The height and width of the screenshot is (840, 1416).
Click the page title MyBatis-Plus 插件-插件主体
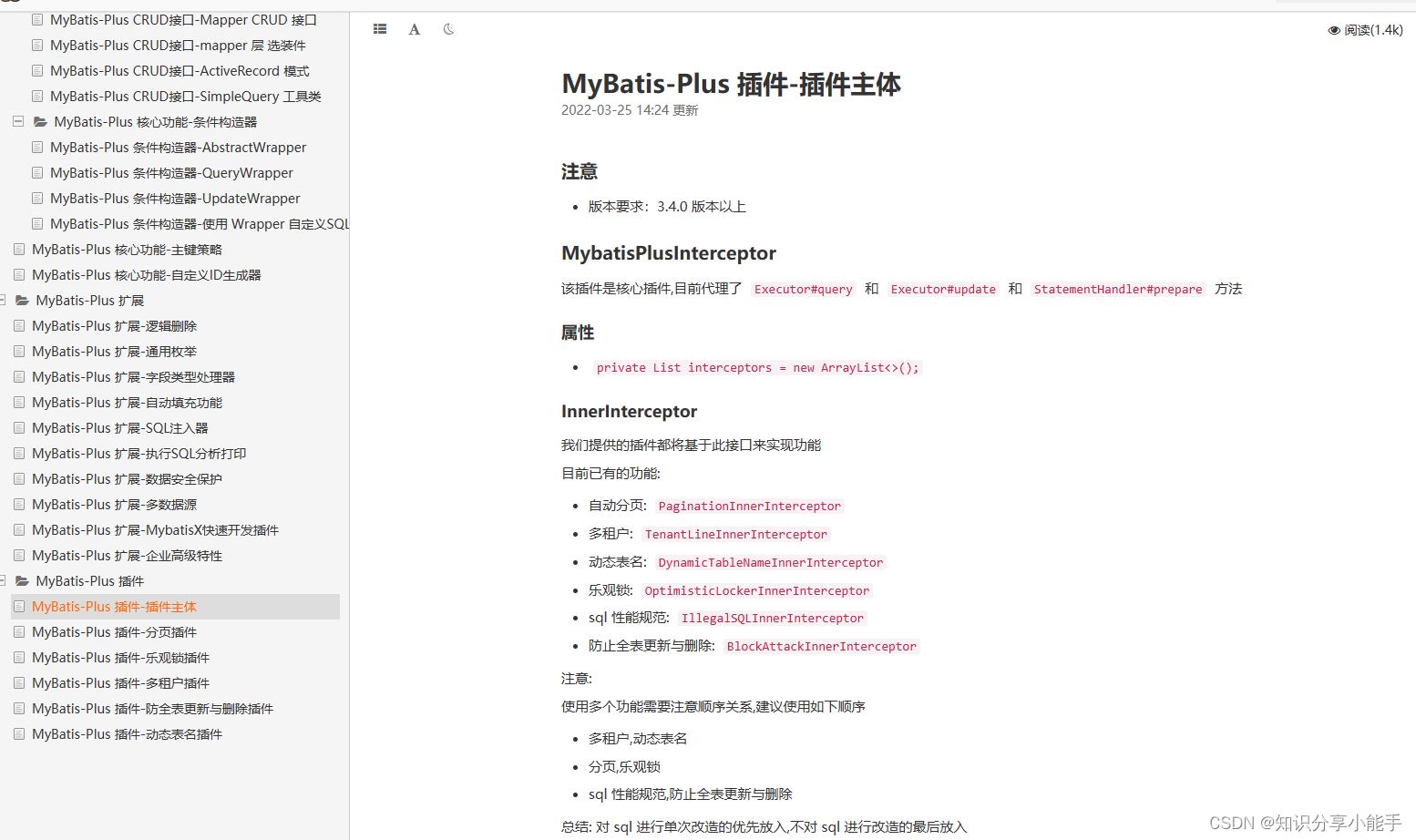tap(731, 84)
